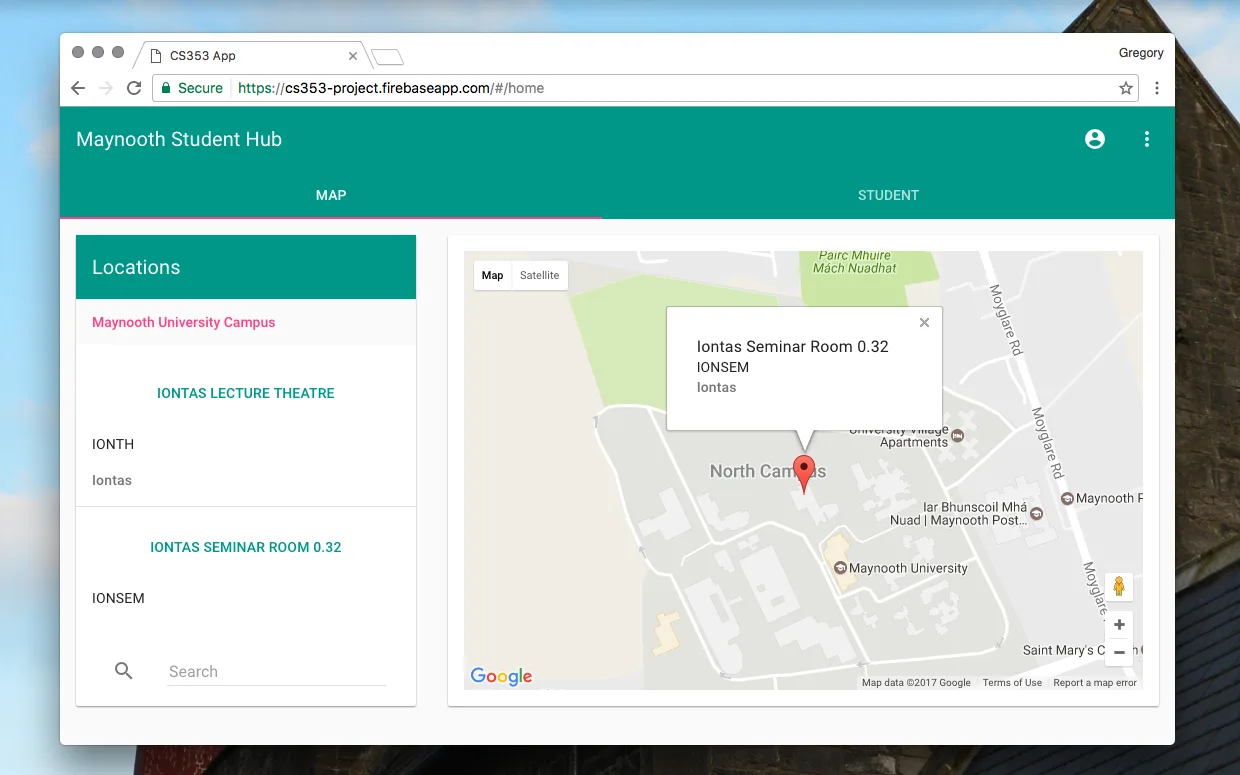Screen dimensions: 1240x775
Task: Bookmark page with the star icon
Action: [x=1126, y=88]
